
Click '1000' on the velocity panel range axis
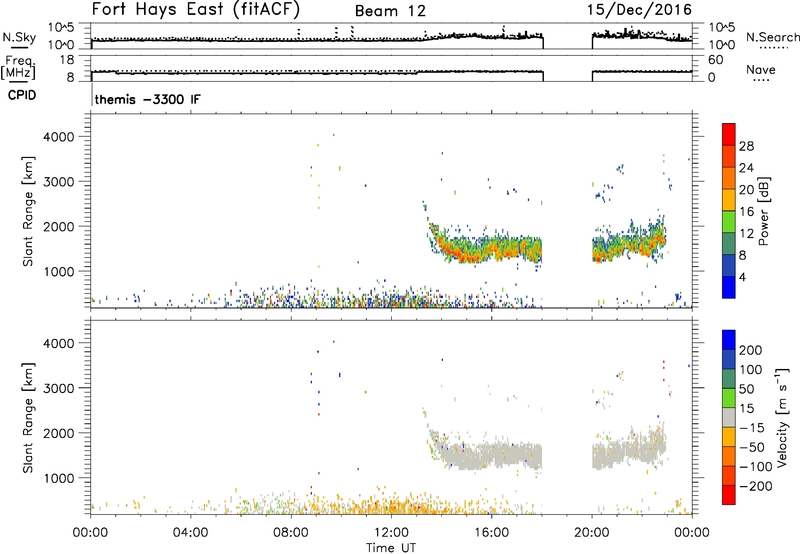[59, 478]
